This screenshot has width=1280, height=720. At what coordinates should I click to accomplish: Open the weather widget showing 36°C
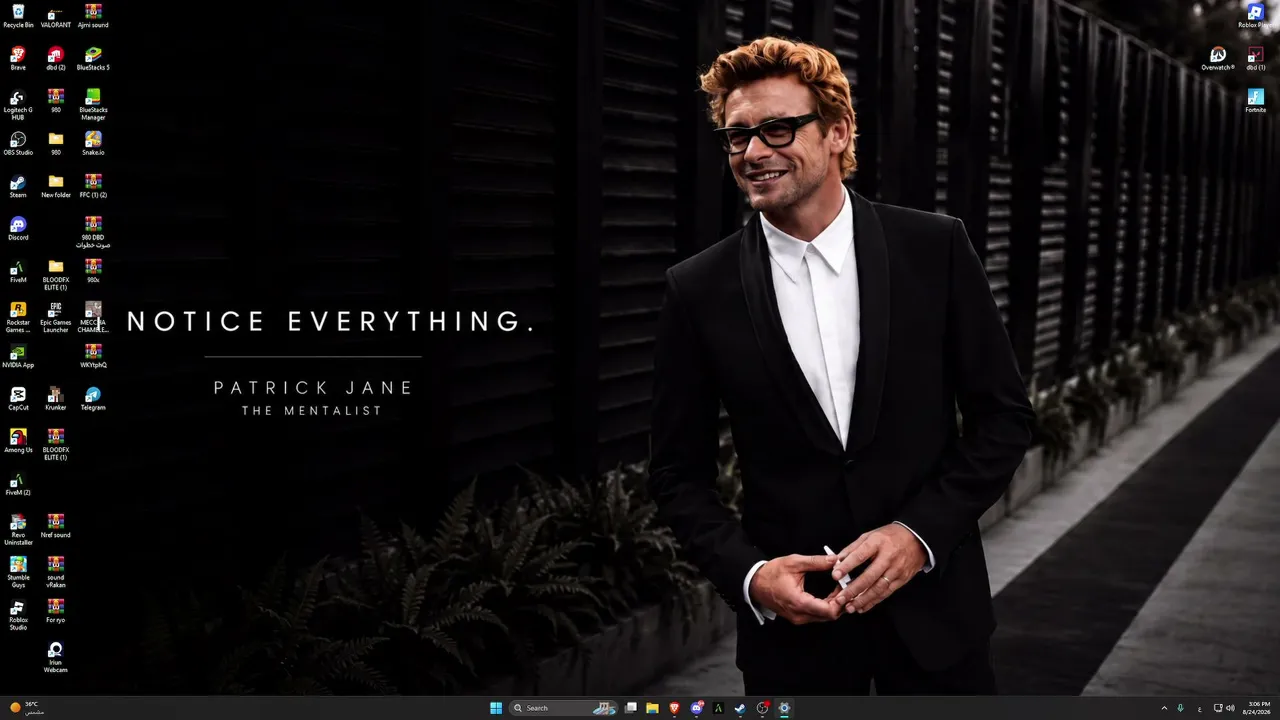(26, 708)
